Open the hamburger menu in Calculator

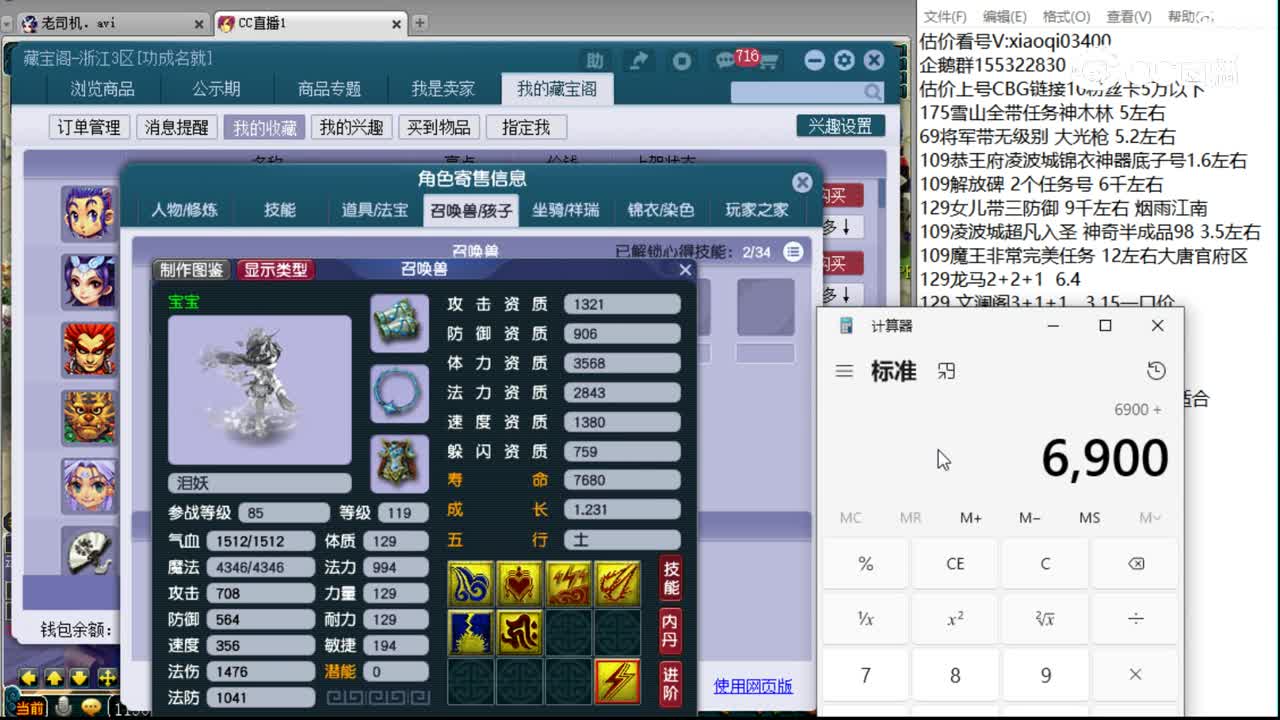844,370
